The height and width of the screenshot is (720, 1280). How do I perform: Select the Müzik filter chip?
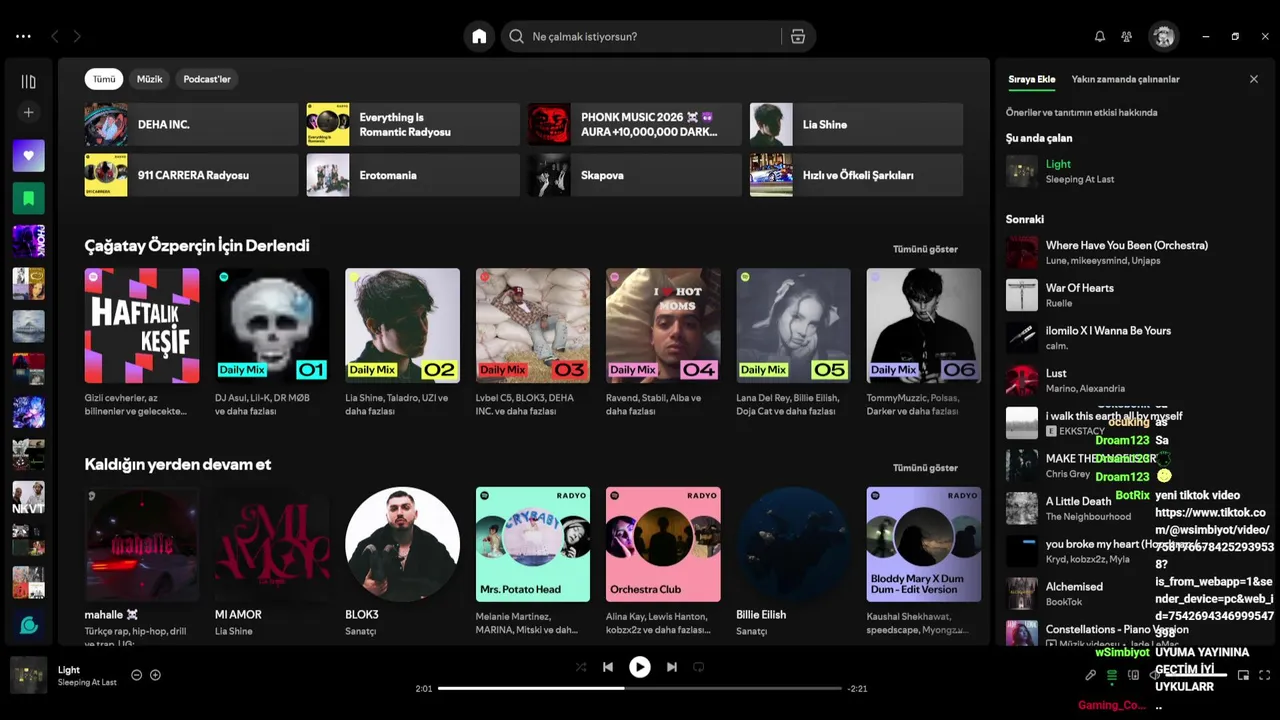click(150, 79)
